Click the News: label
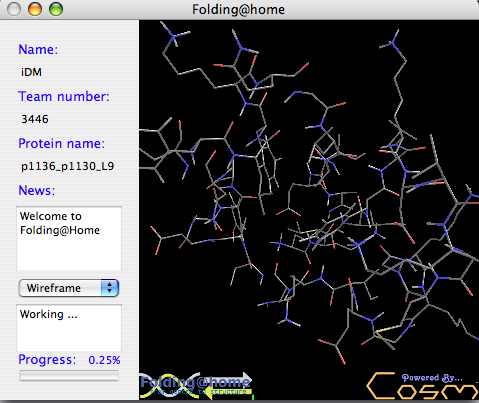Image resolution: width=479 pixels, height=403 pixels. 36,190
